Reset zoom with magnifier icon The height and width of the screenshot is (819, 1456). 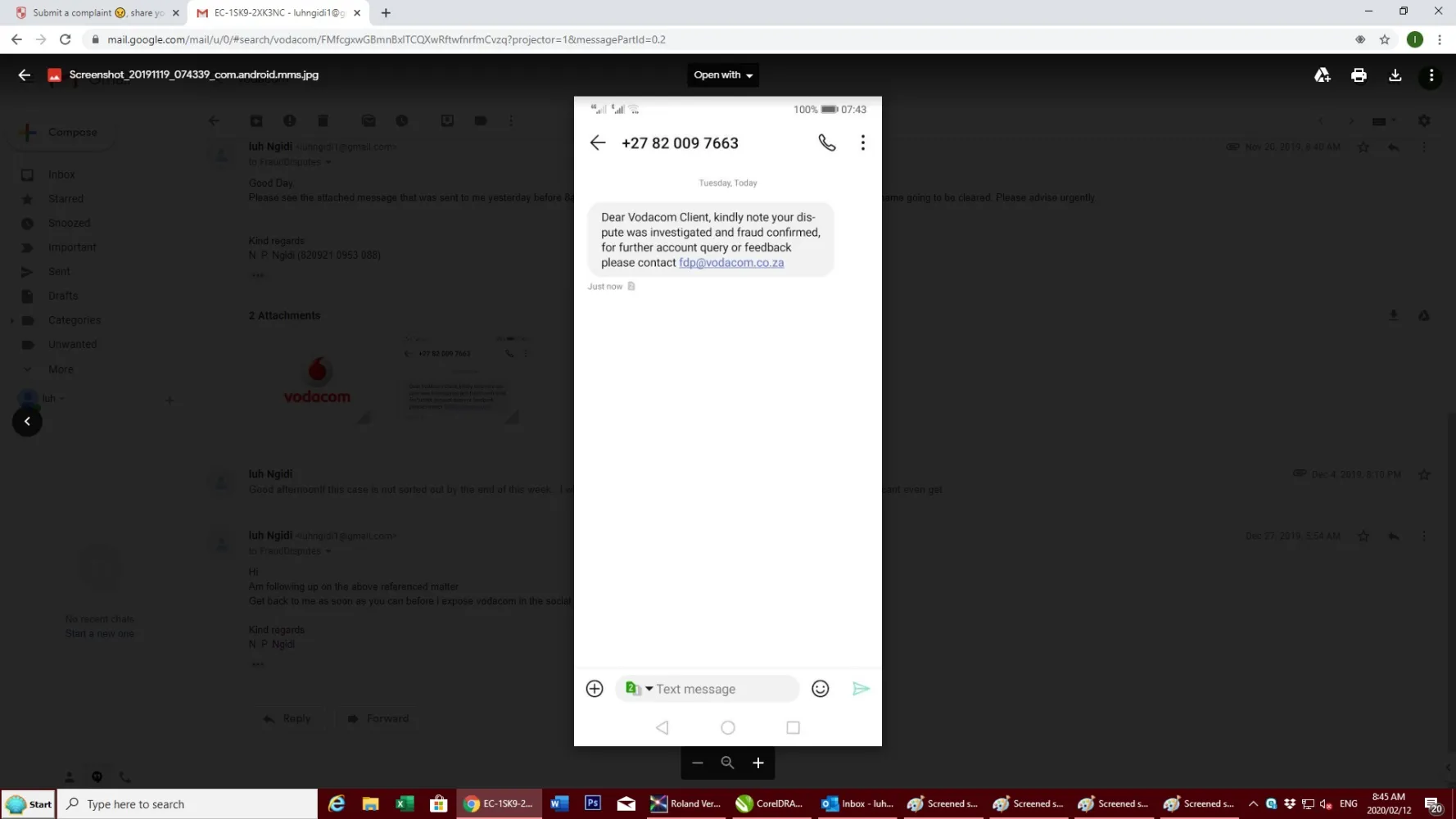pos(727,762)
